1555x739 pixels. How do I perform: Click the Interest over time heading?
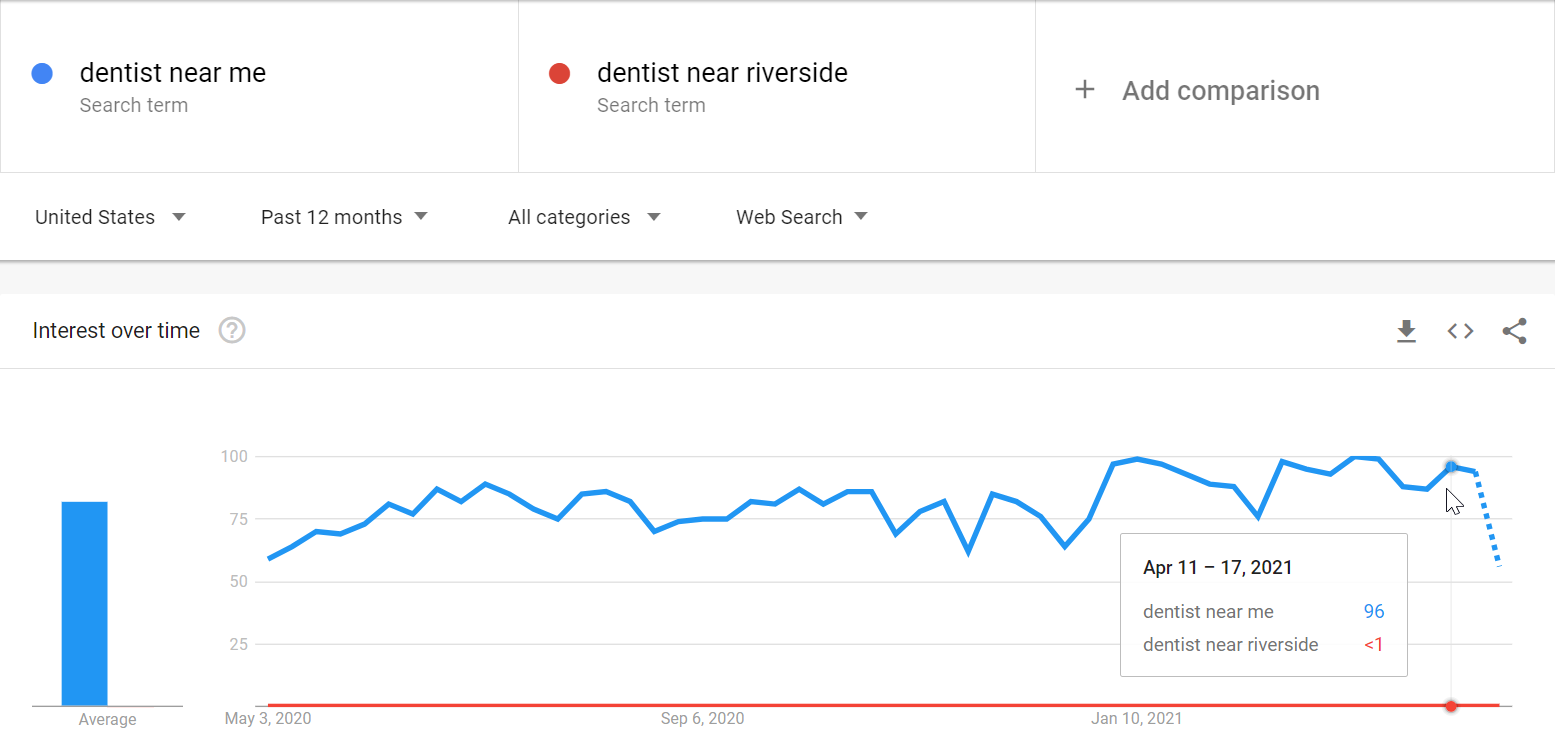pos(116,331)
